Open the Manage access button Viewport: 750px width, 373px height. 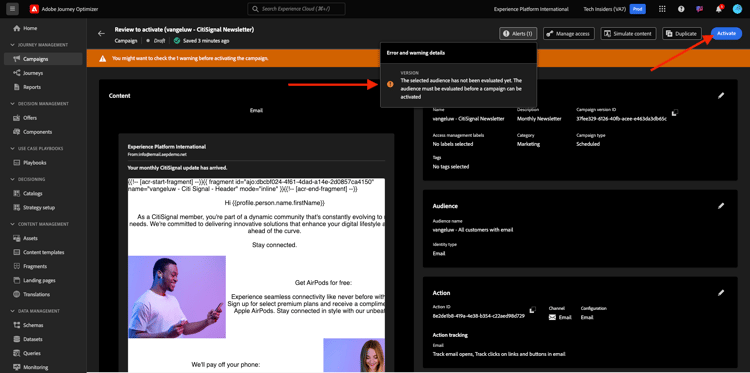tap(569, 33)
